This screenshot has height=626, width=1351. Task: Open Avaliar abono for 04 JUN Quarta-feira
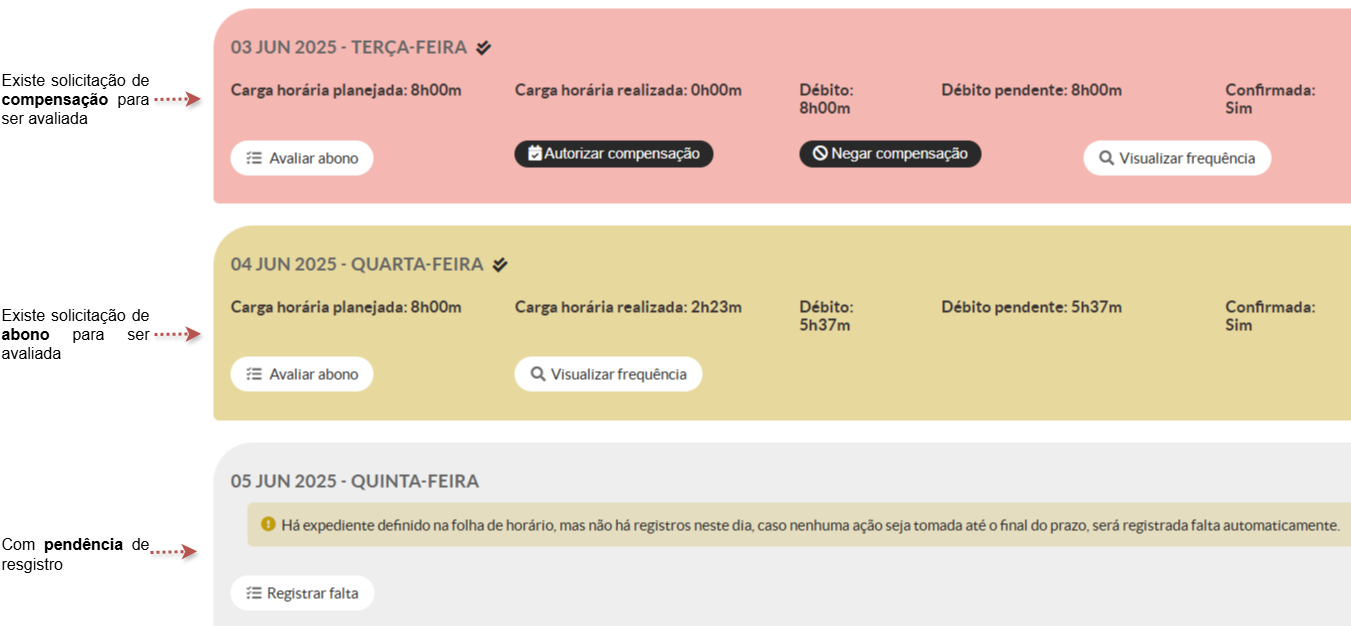302,374
